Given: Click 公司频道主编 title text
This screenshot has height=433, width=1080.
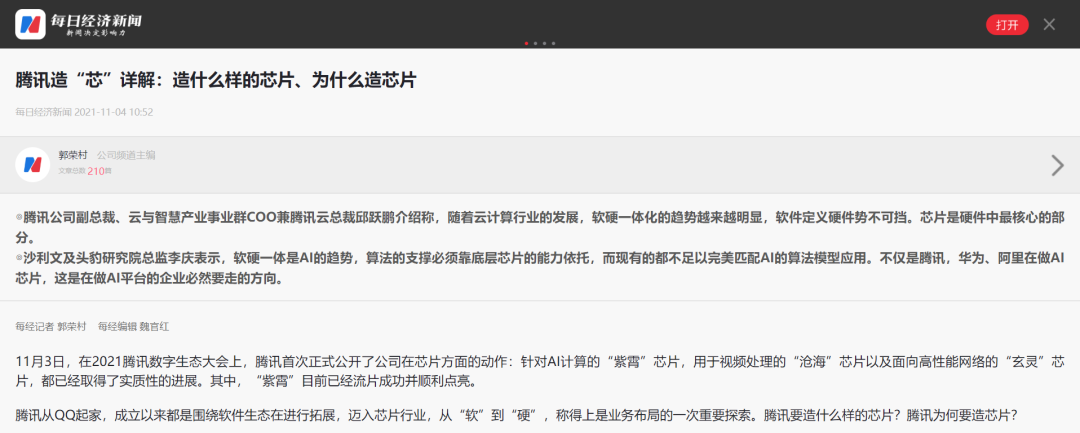Looking at the screenshot, I should pos(126,155).
